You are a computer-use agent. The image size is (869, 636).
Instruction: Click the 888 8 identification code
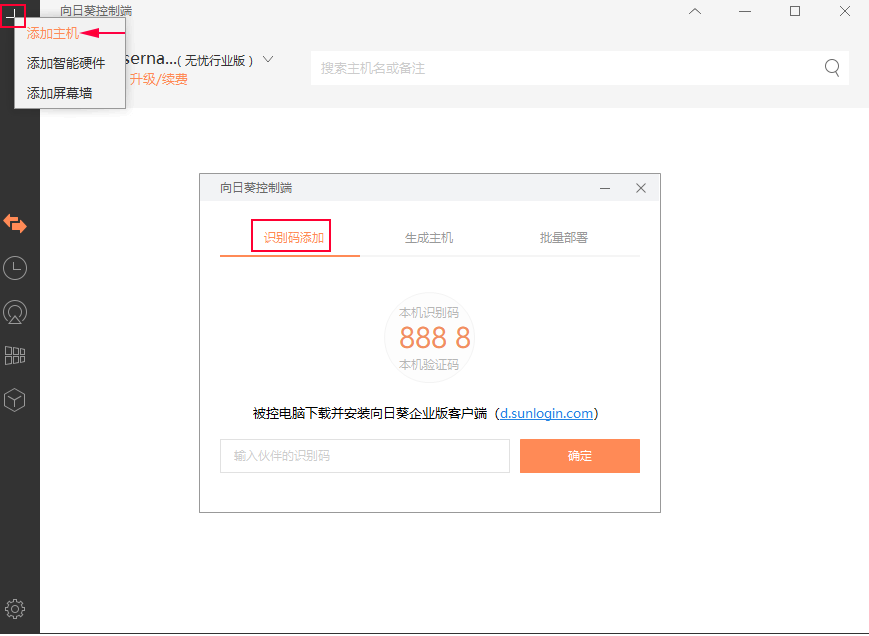tap(435, 337)
